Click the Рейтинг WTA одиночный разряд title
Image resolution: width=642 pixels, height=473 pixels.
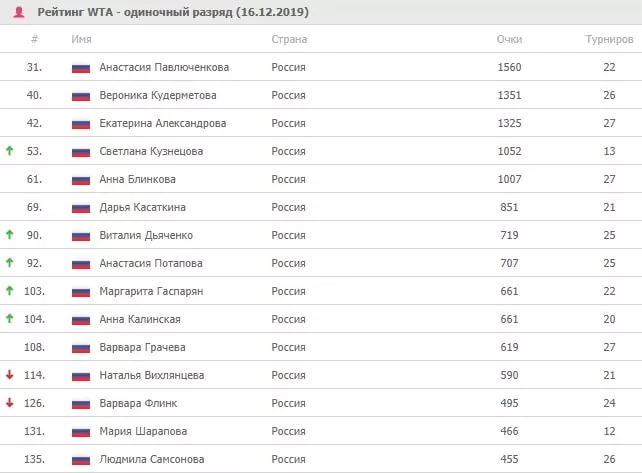(x=173, y=12)
